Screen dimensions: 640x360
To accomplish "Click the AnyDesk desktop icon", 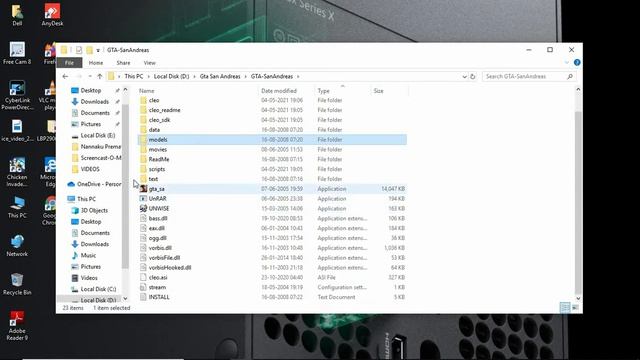I will (x=52, y=15).
